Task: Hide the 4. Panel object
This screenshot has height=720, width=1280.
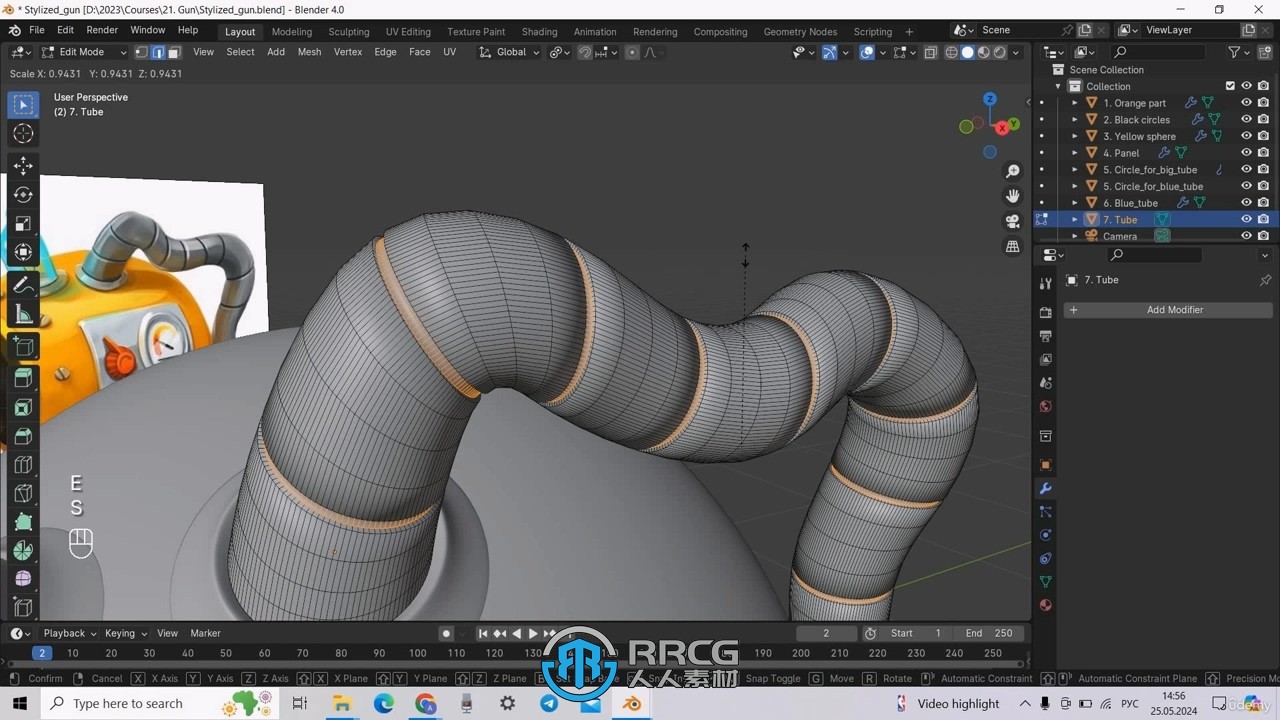Action: pyautogui.click(x=1246, y=153)
